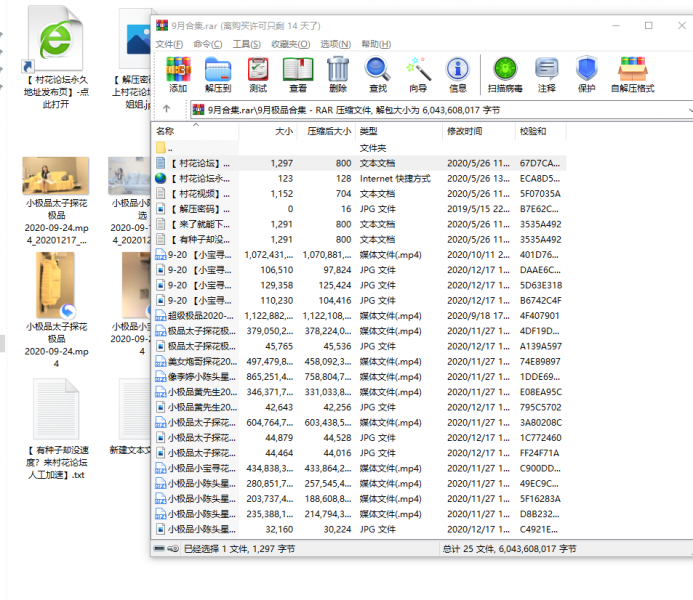Open the 查看 (View) toolbar tool

(297, 74)
